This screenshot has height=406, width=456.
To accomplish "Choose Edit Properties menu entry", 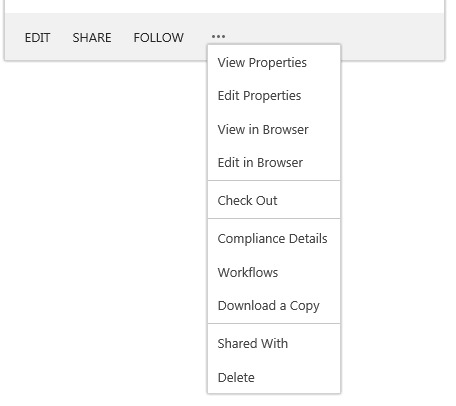I will pyautogui.click(x=274, y=96).
